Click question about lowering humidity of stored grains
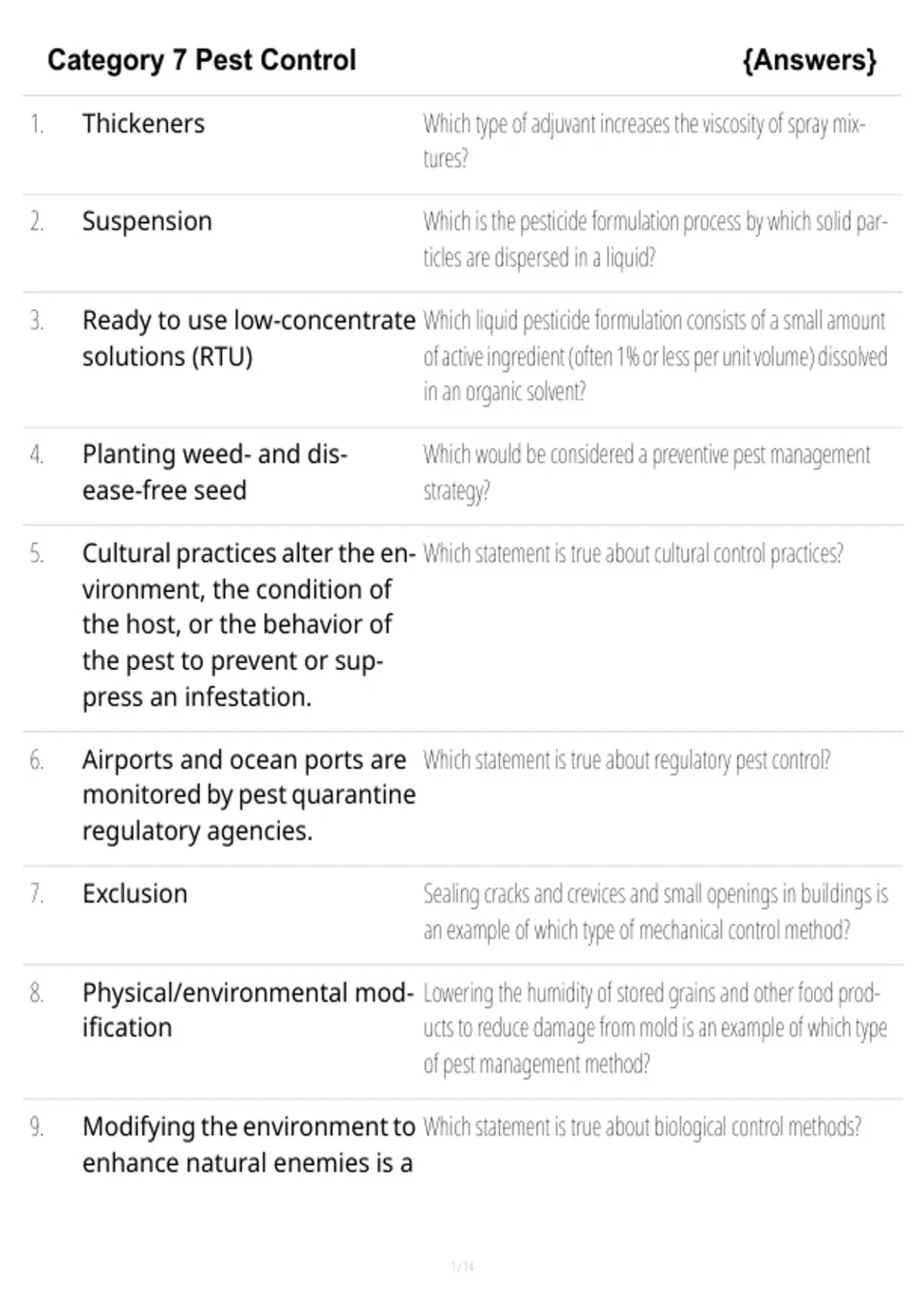Screen dimensions: 924x1309 [655, 1028]
